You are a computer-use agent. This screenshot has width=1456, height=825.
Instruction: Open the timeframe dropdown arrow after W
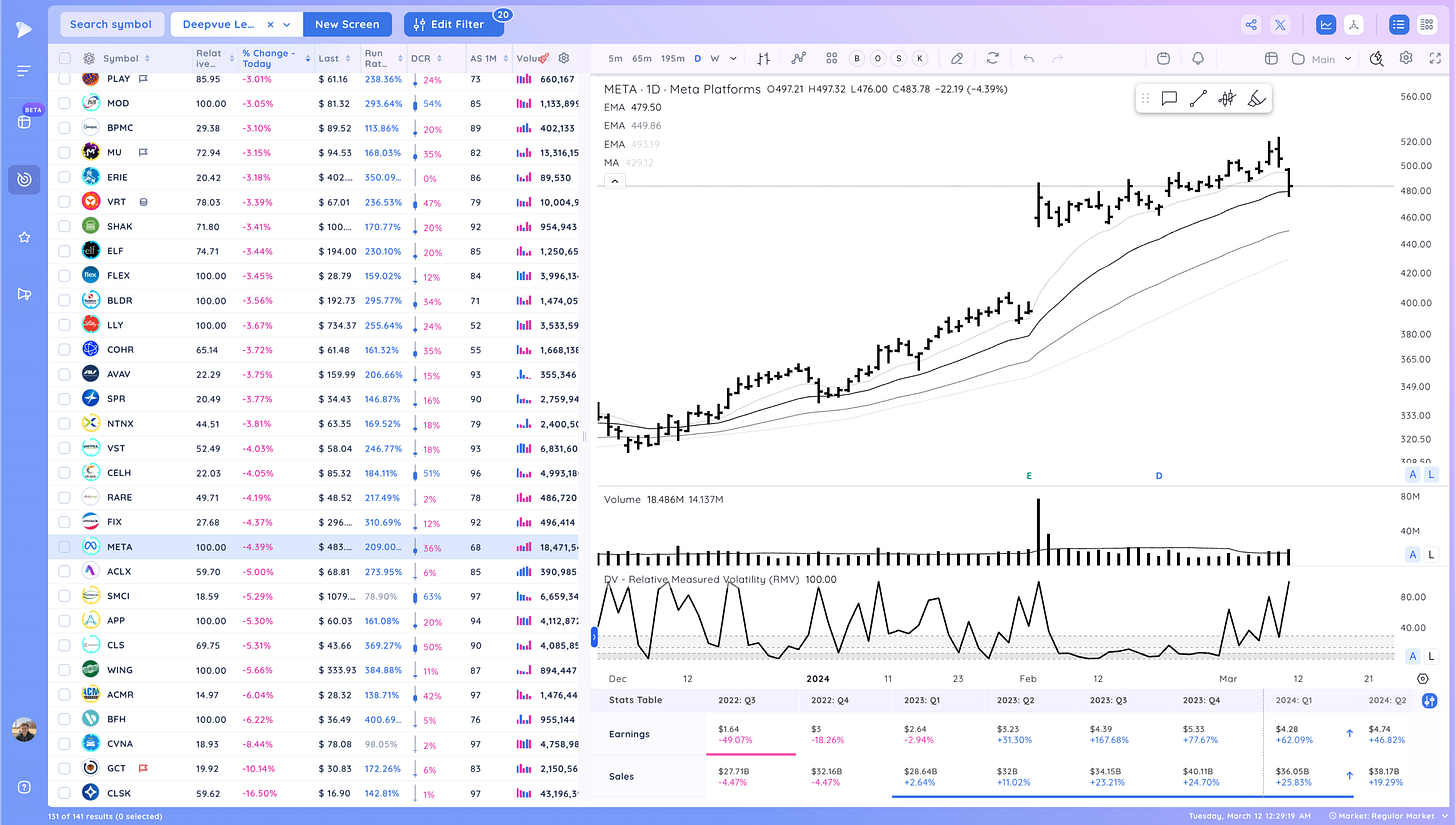click(733, 59)
